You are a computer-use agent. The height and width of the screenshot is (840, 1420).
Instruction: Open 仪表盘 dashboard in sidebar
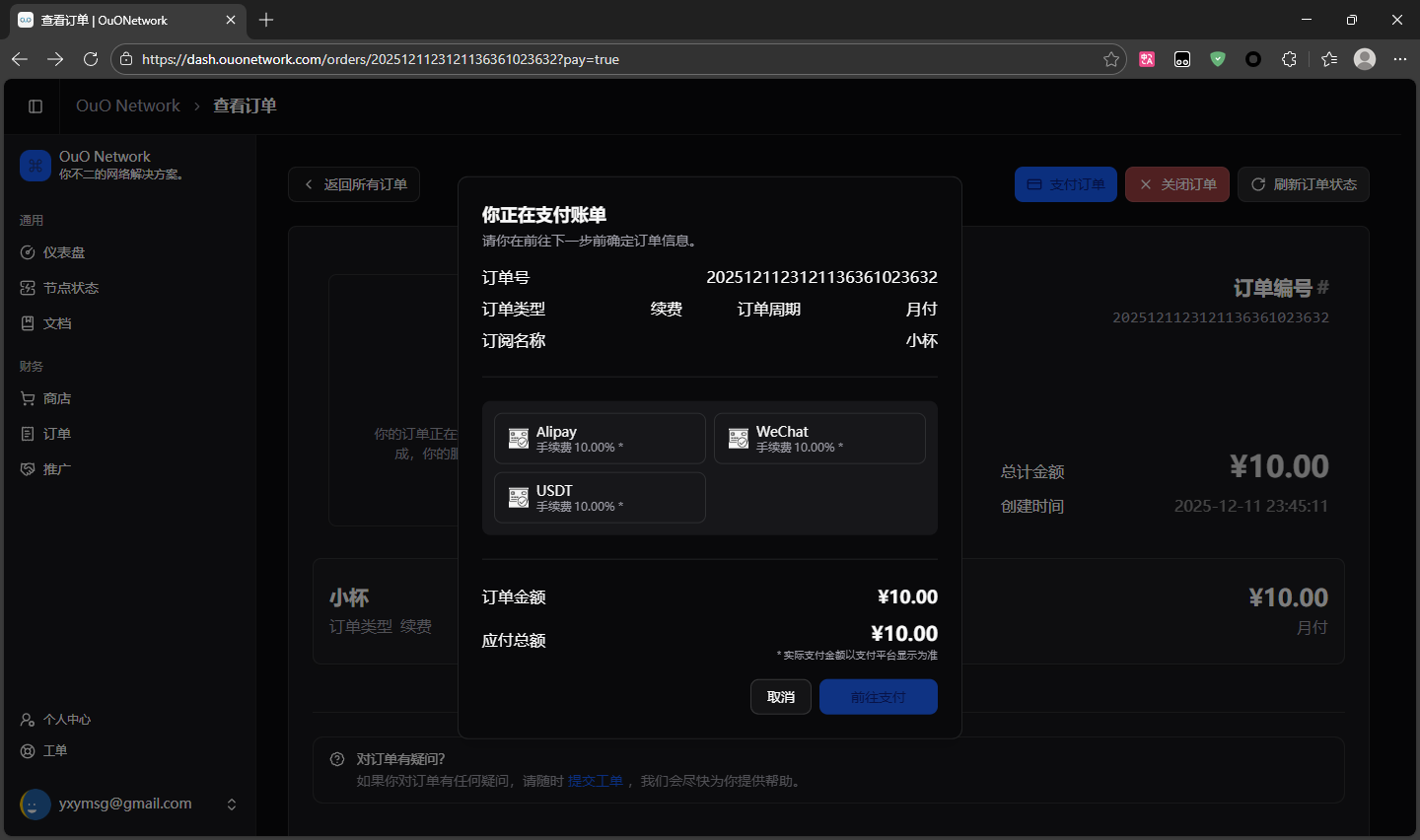pyautogui.click(x=63, y=252)
